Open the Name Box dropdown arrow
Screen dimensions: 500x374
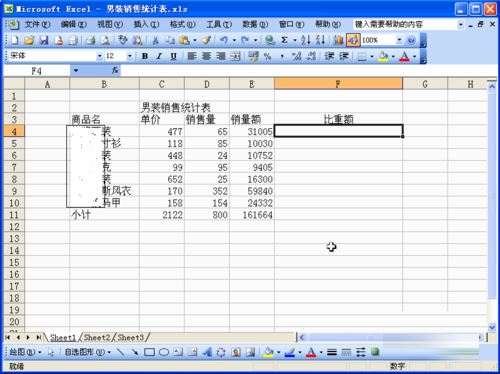[x=76, y=71]
